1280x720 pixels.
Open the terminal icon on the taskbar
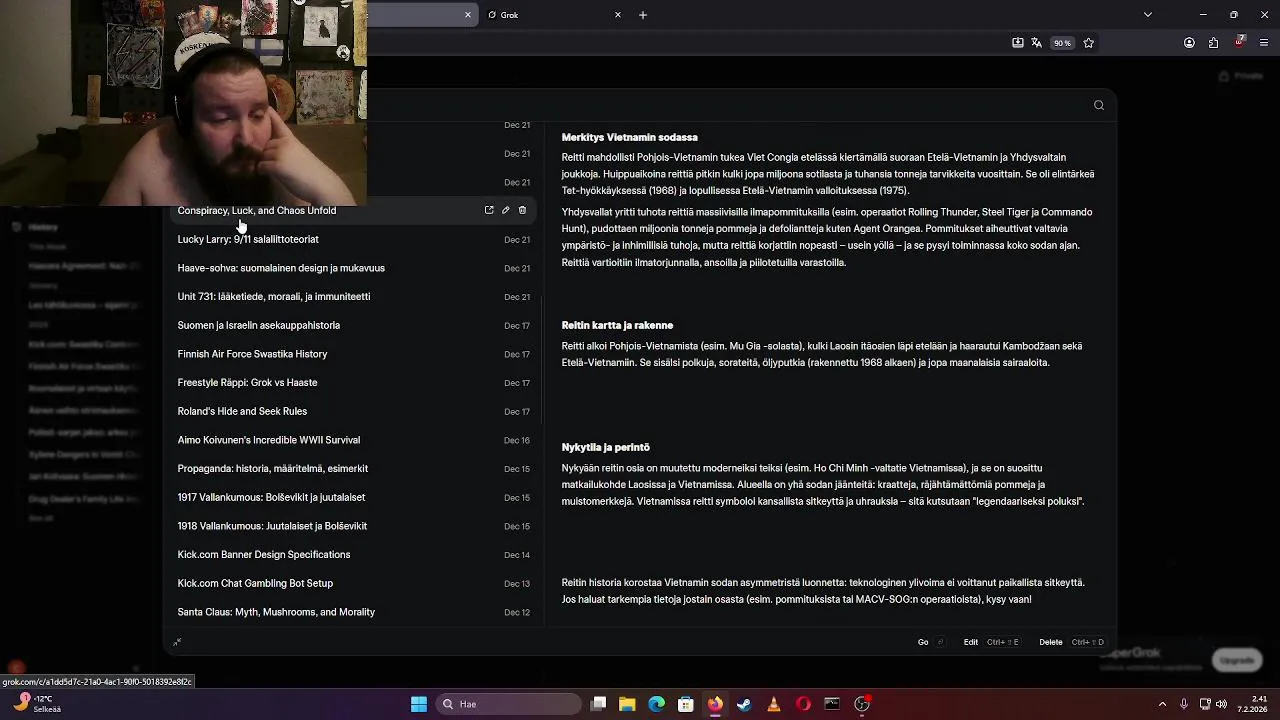click(x=832, y=704)
